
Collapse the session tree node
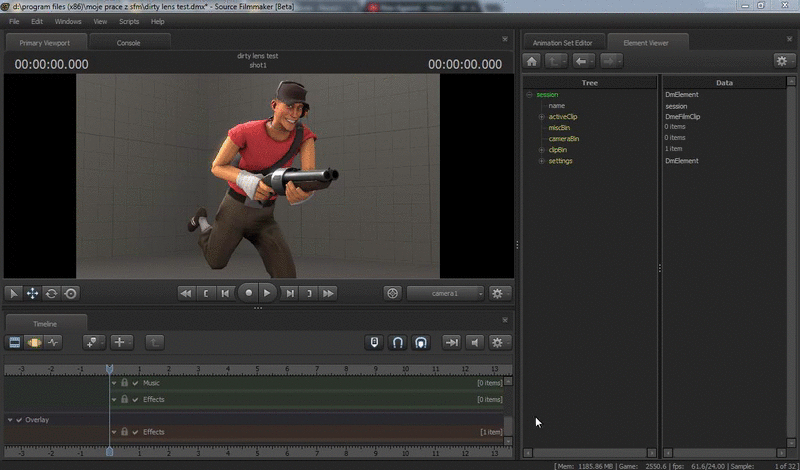pyautogui.click(x=530, y=95)
